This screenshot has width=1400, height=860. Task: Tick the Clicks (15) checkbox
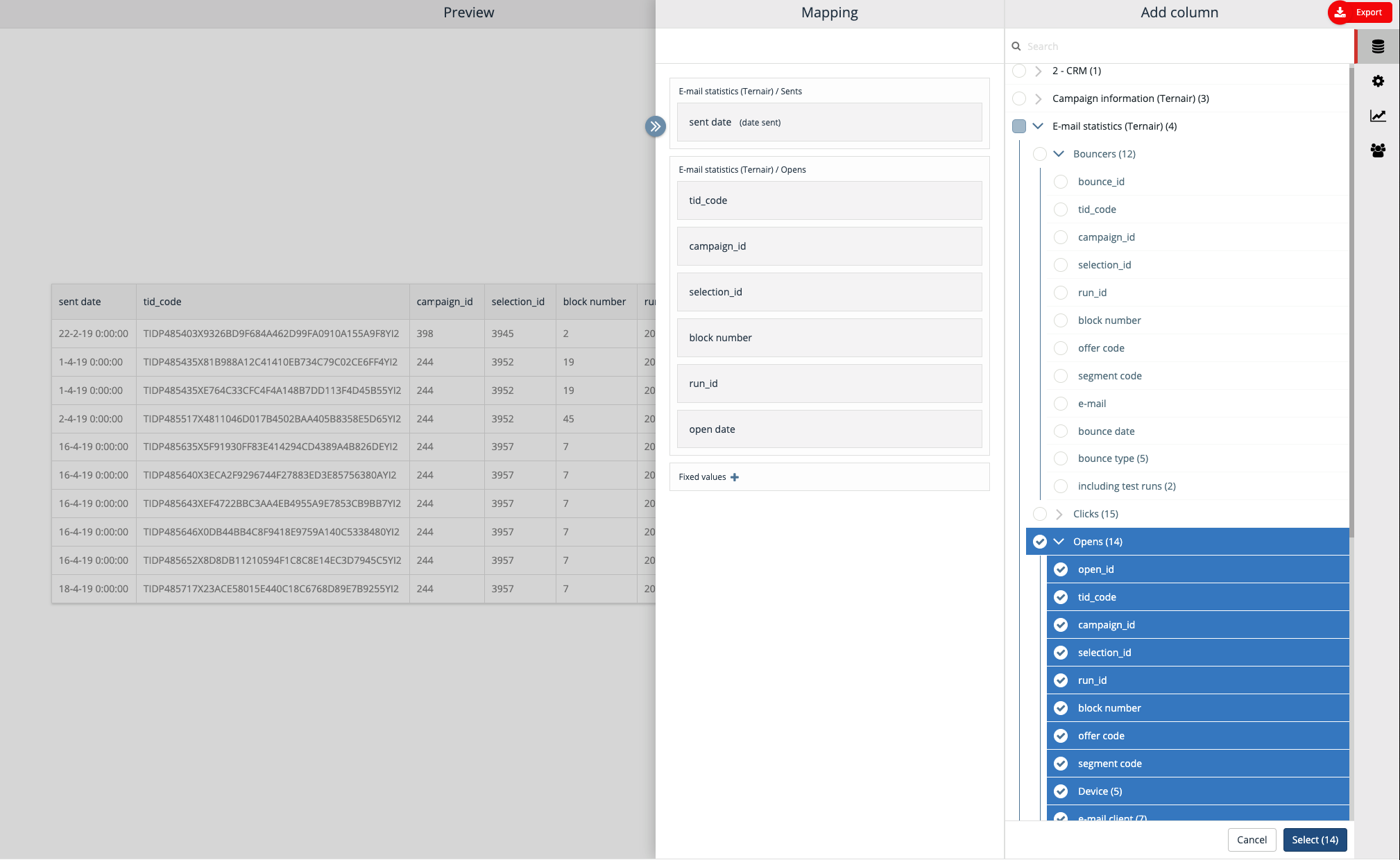pos(1040,514)
